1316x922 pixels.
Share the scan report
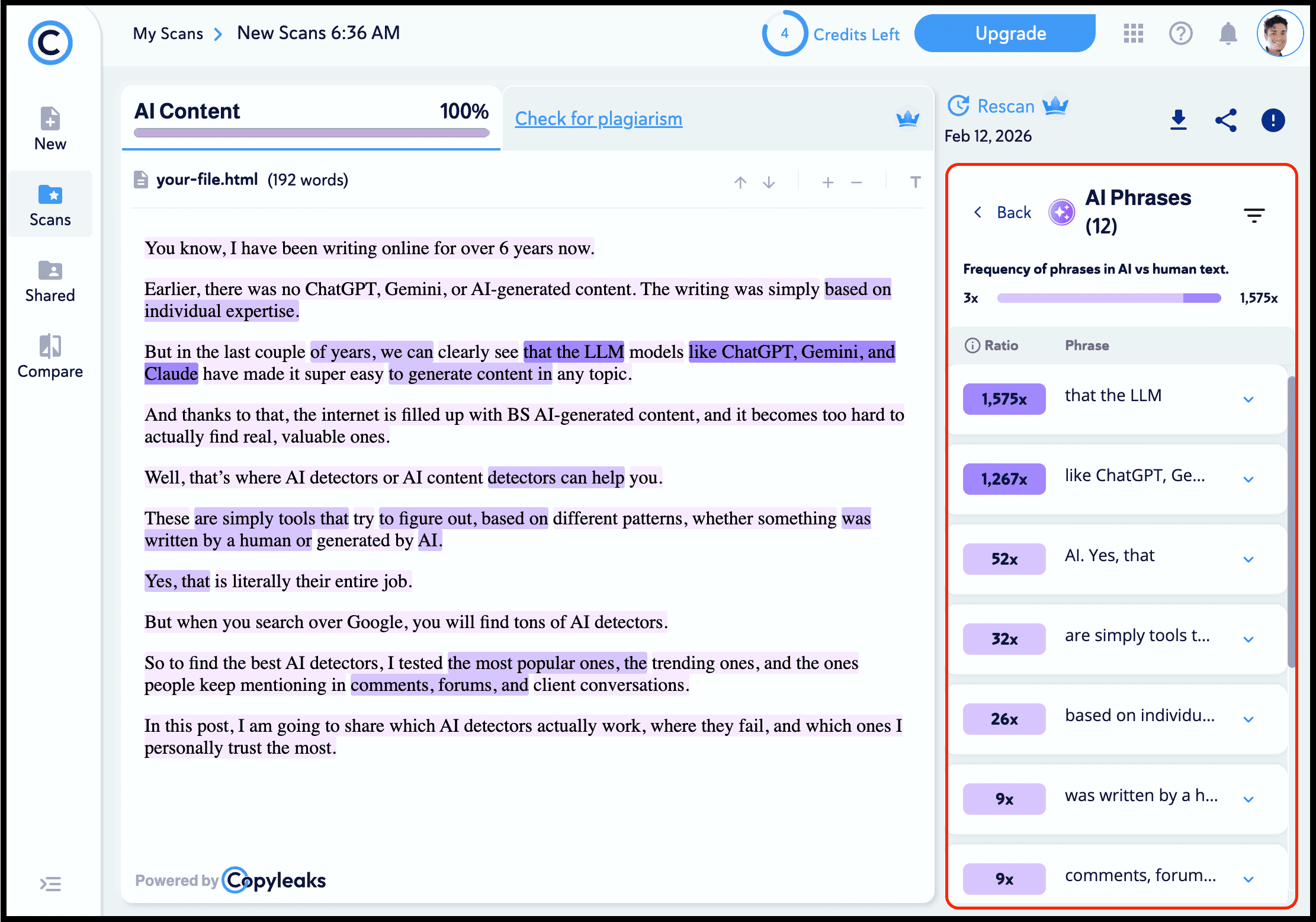tap(1226, 120)
